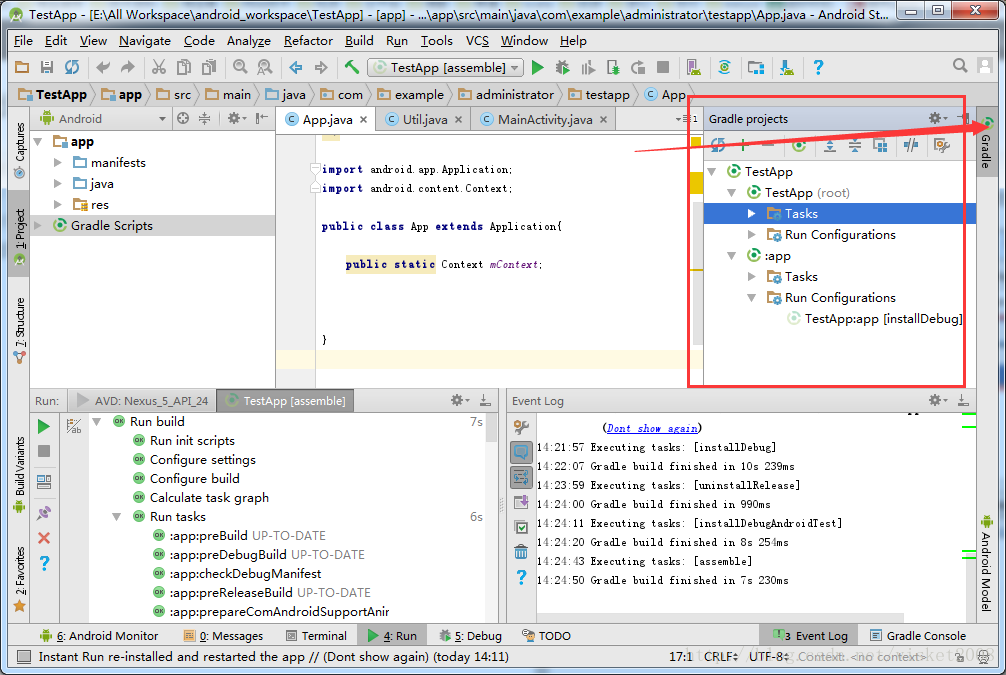1006x675 pixels.
Task: Expand the selected Tasks node under TestApp (root)
Action: tap(751, 214)
